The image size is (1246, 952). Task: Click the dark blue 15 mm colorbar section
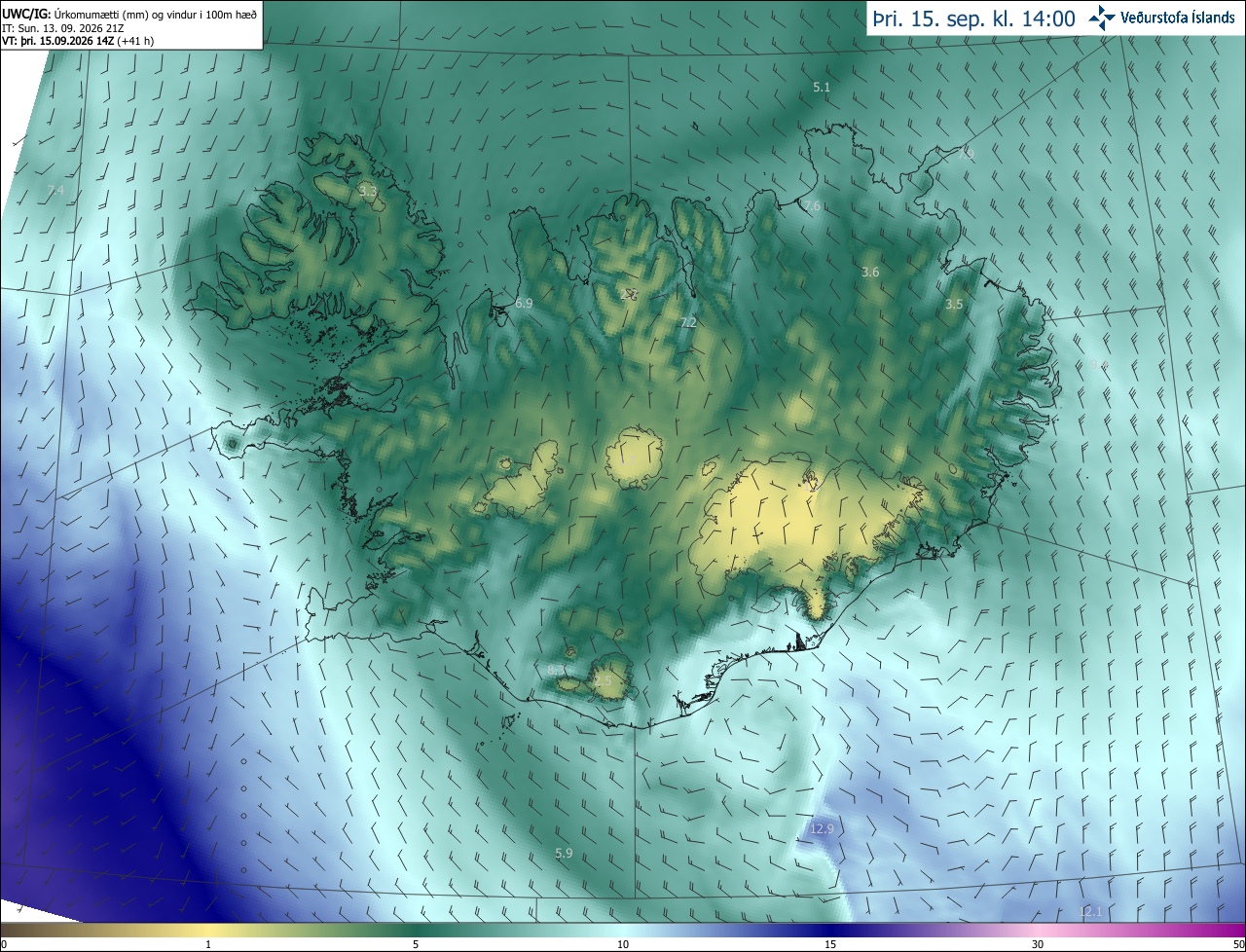point(830,930)
